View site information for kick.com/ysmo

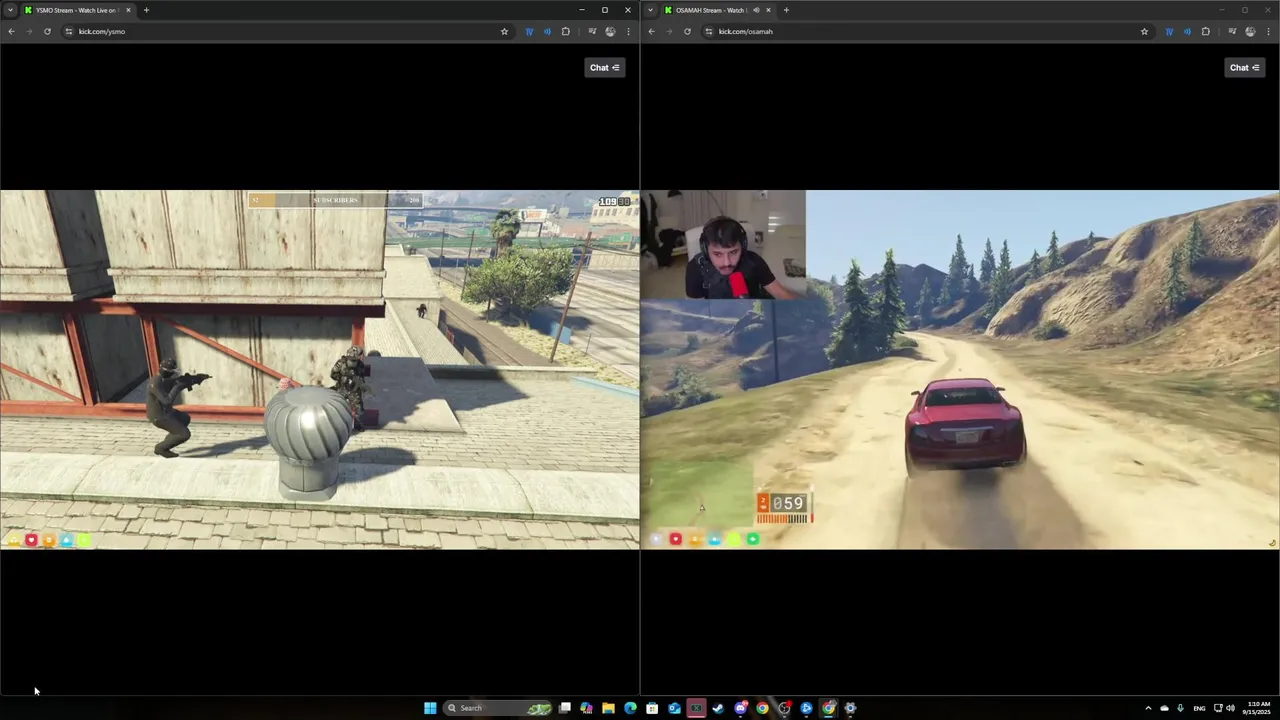[69, 31]
